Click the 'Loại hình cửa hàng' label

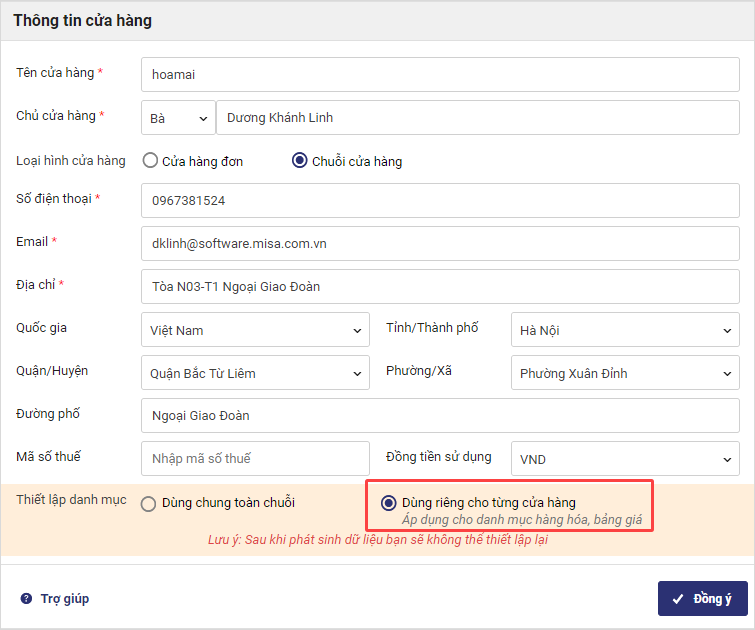(x=71, y=161)
